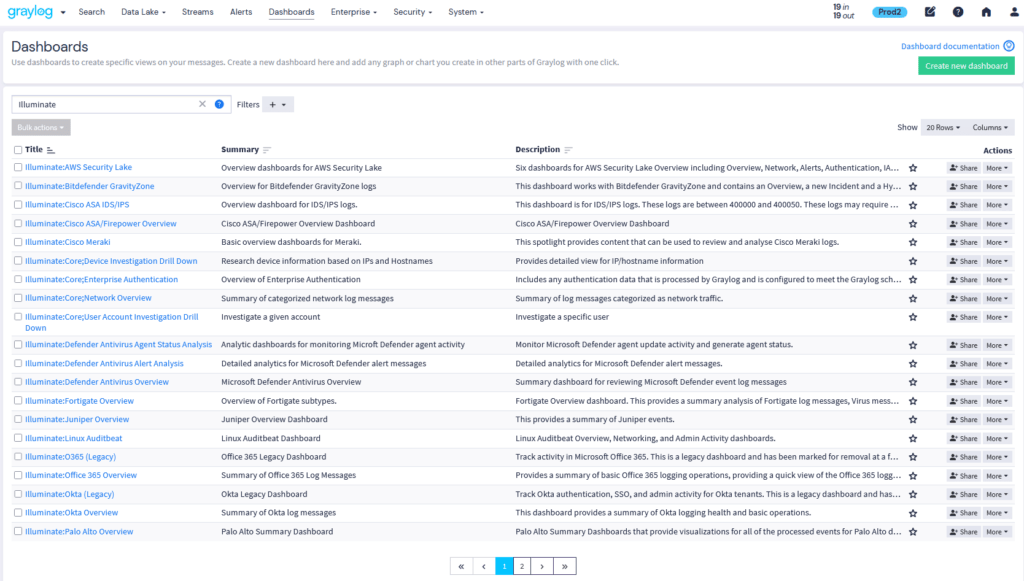Screen dimensions: 1024x581
Task: Open the Columns visibility dropdown
Action: (x=990, y=128)
